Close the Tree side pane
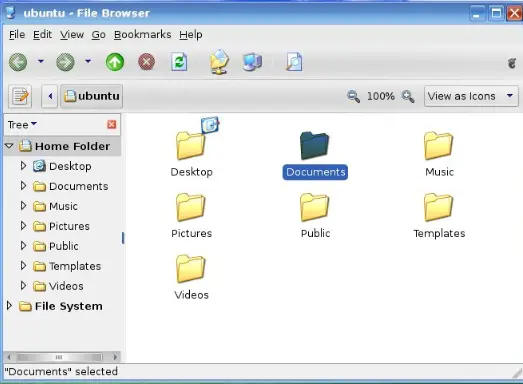 [112, 124]
